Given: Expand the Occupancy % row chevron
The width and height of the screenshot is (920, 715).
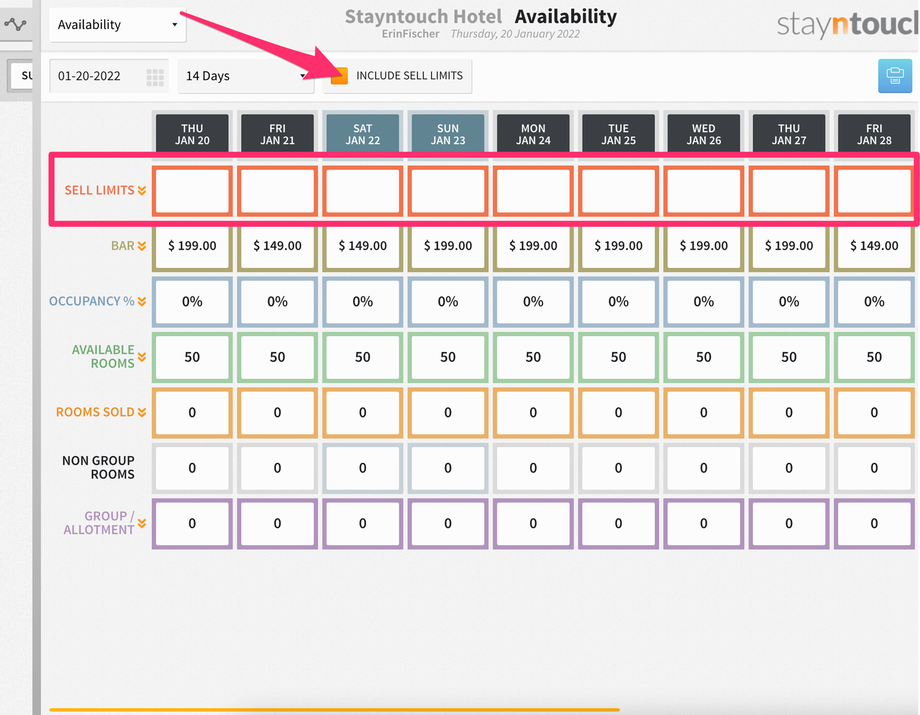Looking at the screenshot, I should click(142, 301).
